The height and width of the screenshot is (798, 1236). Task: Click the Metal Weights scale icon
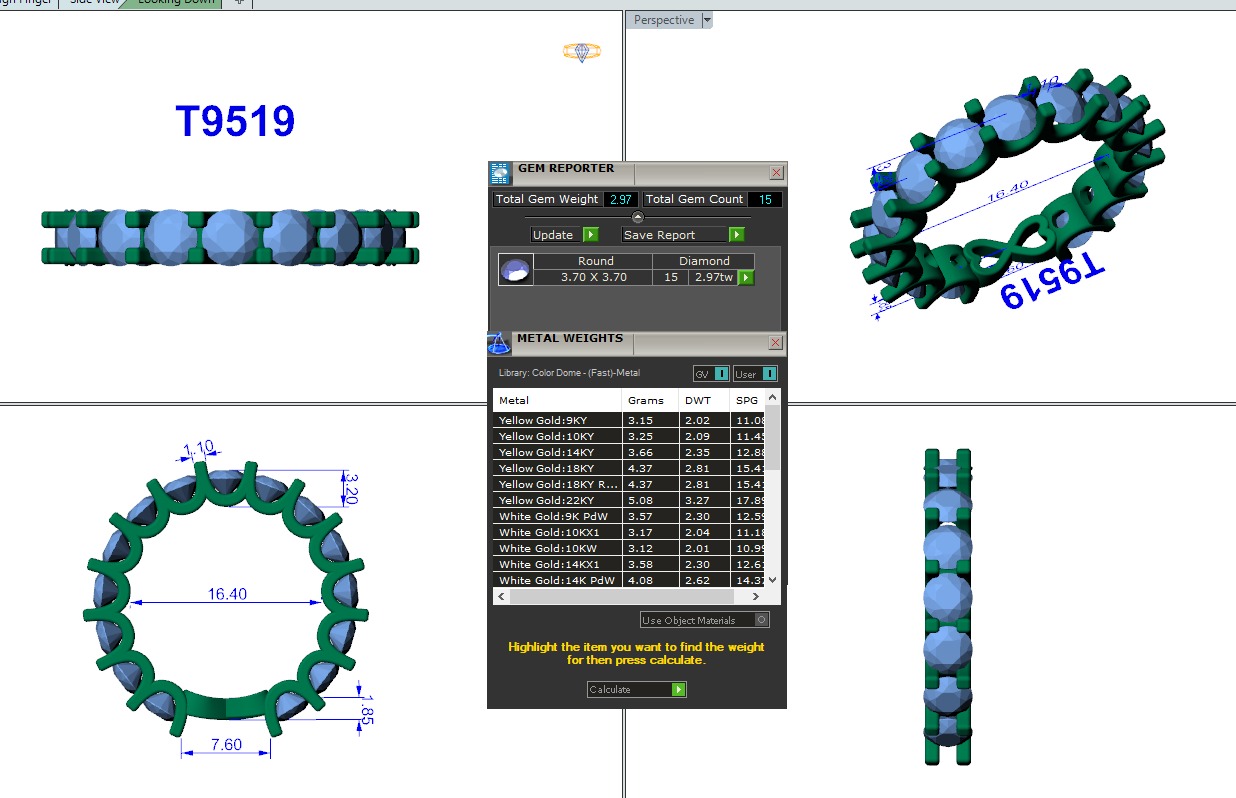point(499,343)
